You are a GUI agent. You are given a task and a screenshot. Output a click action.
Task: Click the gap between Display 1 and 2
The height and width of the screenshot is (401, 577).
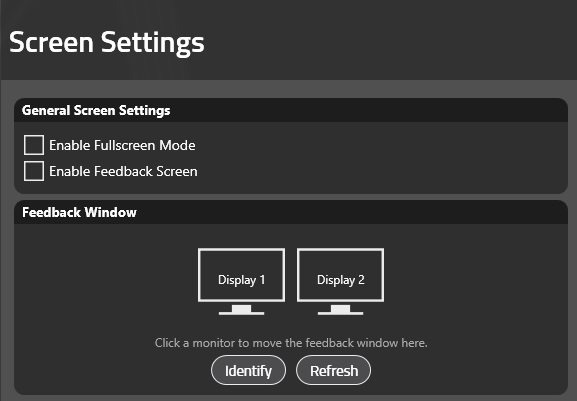click(x=291, y=276)
